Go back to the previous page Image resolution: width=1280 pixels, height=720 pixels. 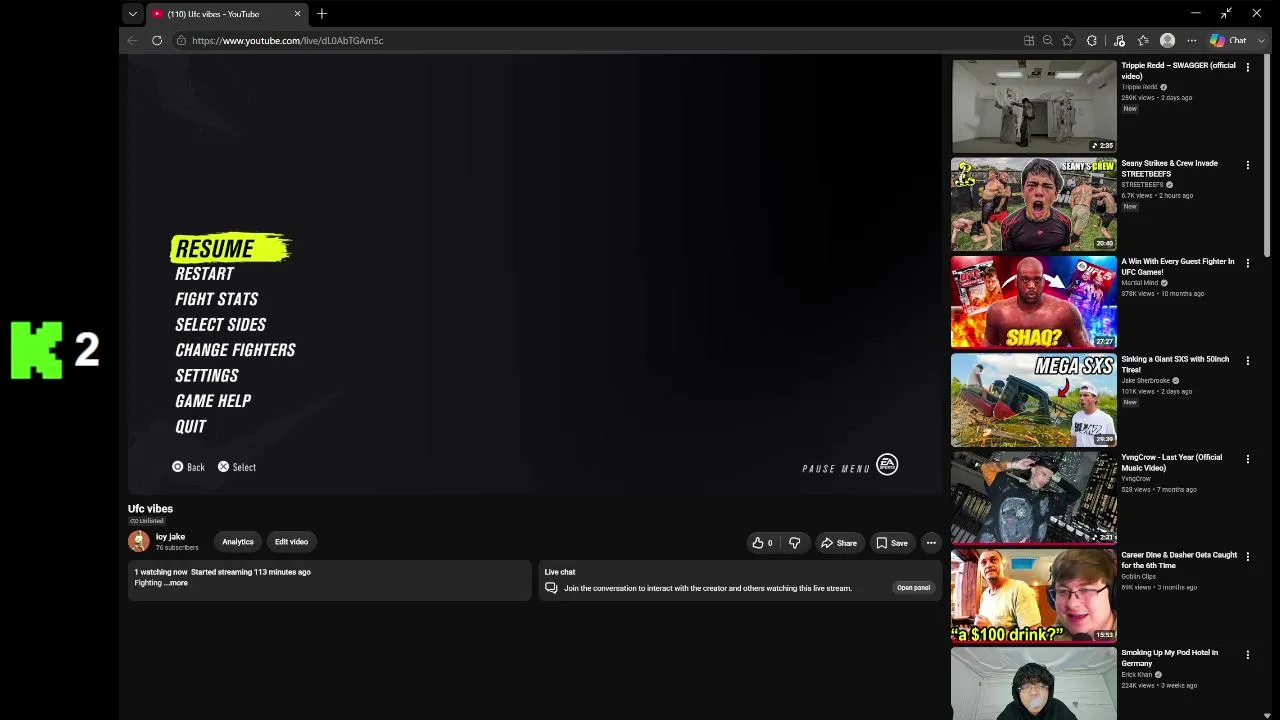(x=132, y=41)
